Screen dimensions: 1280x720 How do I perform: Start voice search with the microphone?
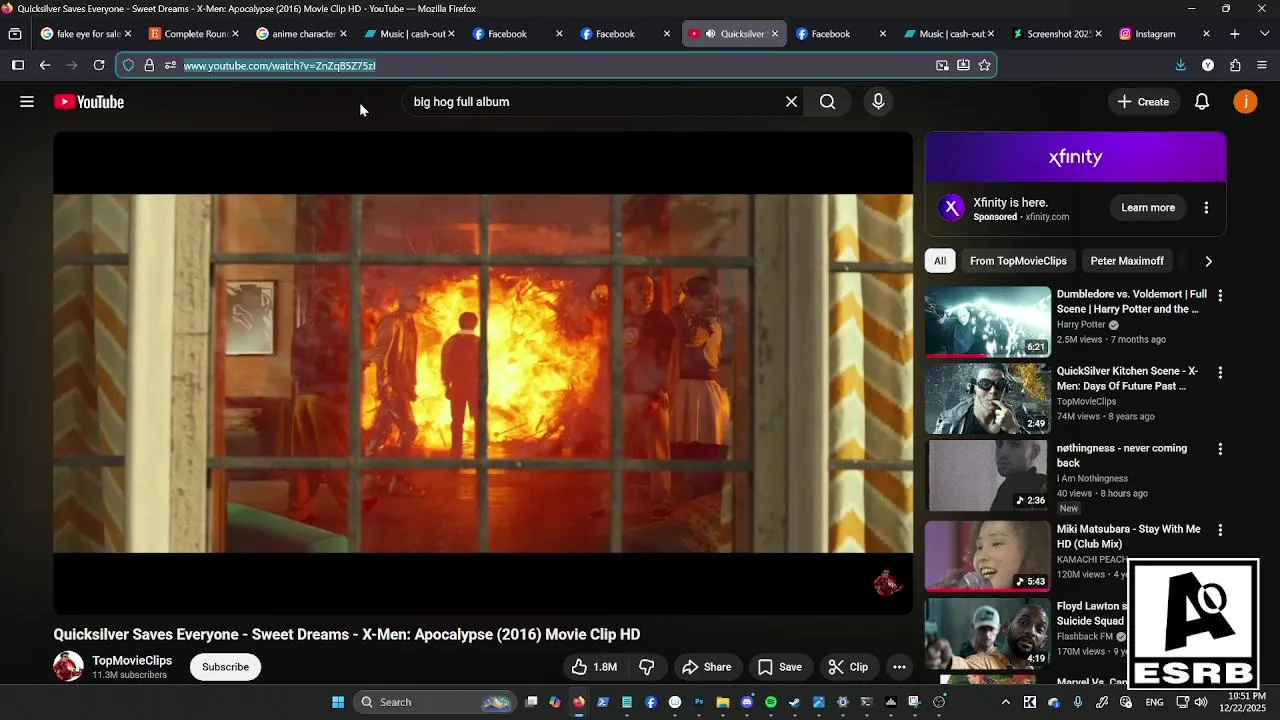click(x=878, y=102)
